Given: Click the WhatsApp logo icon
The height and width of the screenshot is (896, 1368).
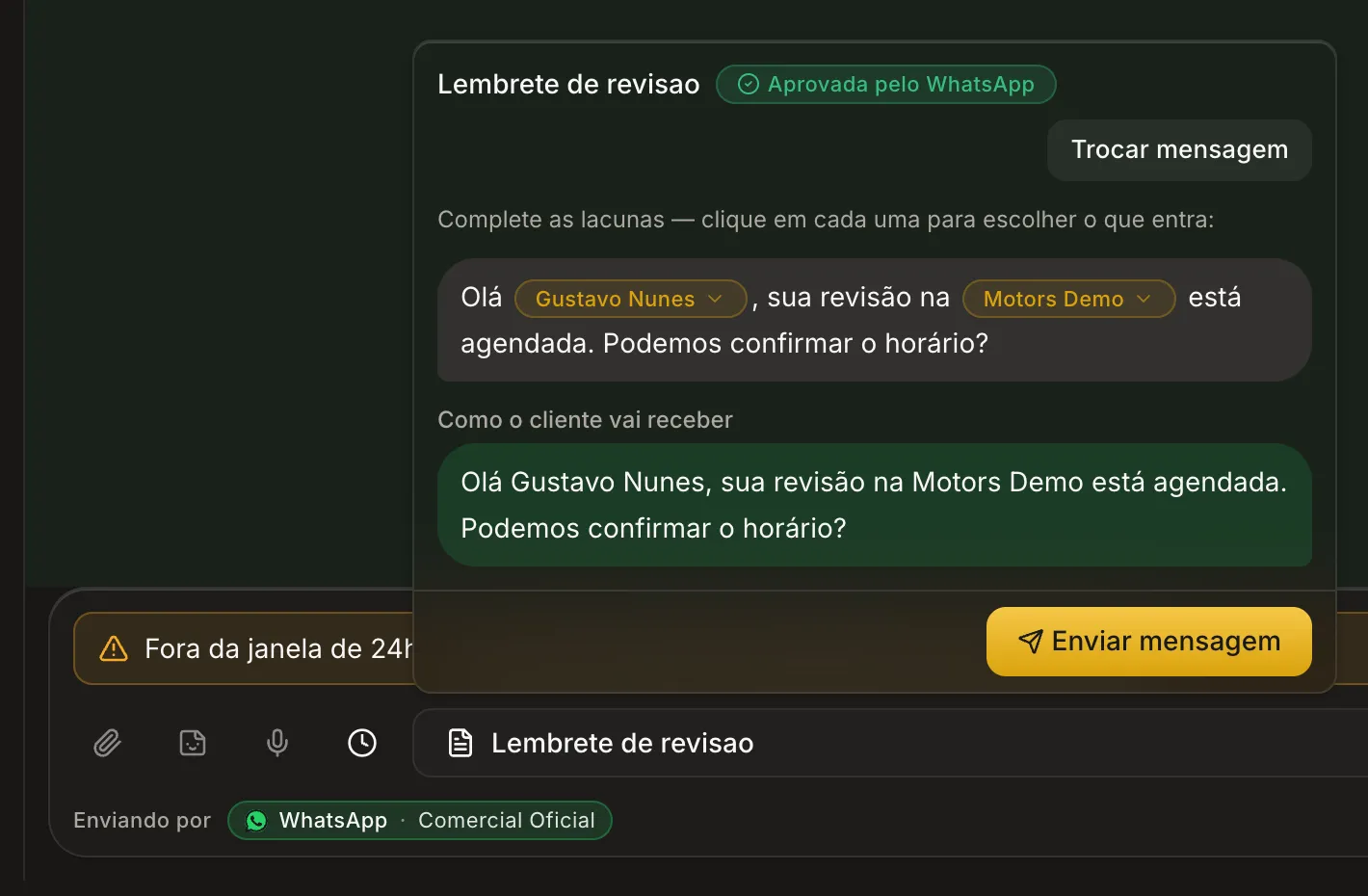Looking at the screenshot, I should pyautogui.click(x=256, y=821).
